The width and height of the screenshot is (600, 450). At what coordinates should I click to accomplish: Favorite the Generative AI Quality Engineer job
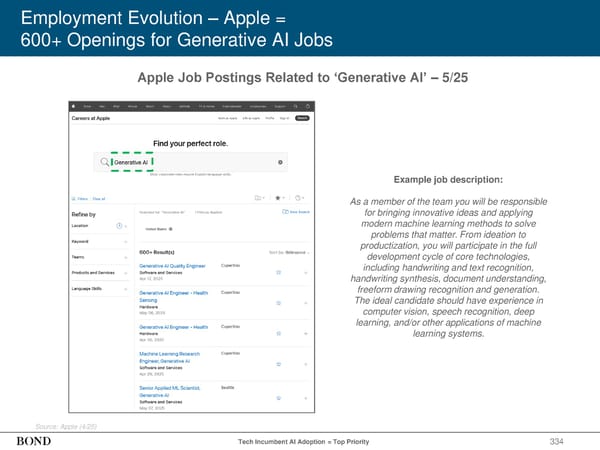[x=279, y=271]
